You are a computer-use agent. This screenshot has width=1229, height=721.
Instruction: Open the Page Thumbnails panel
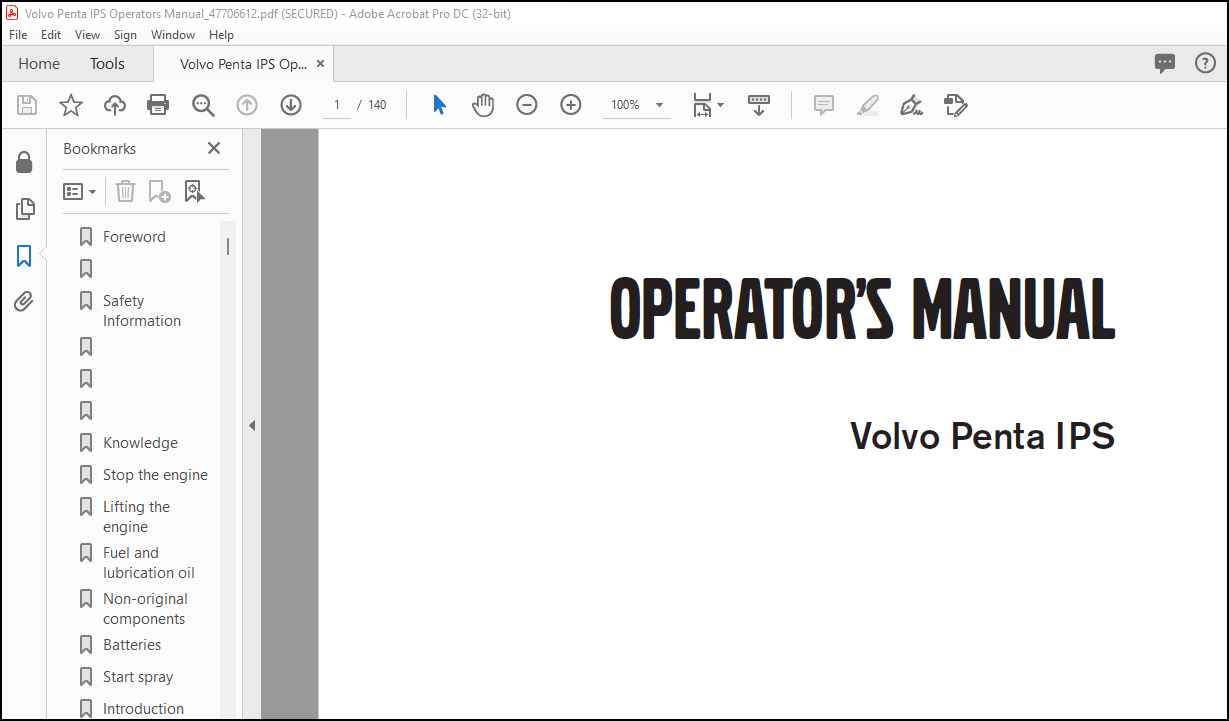click(x=24, y=209)
